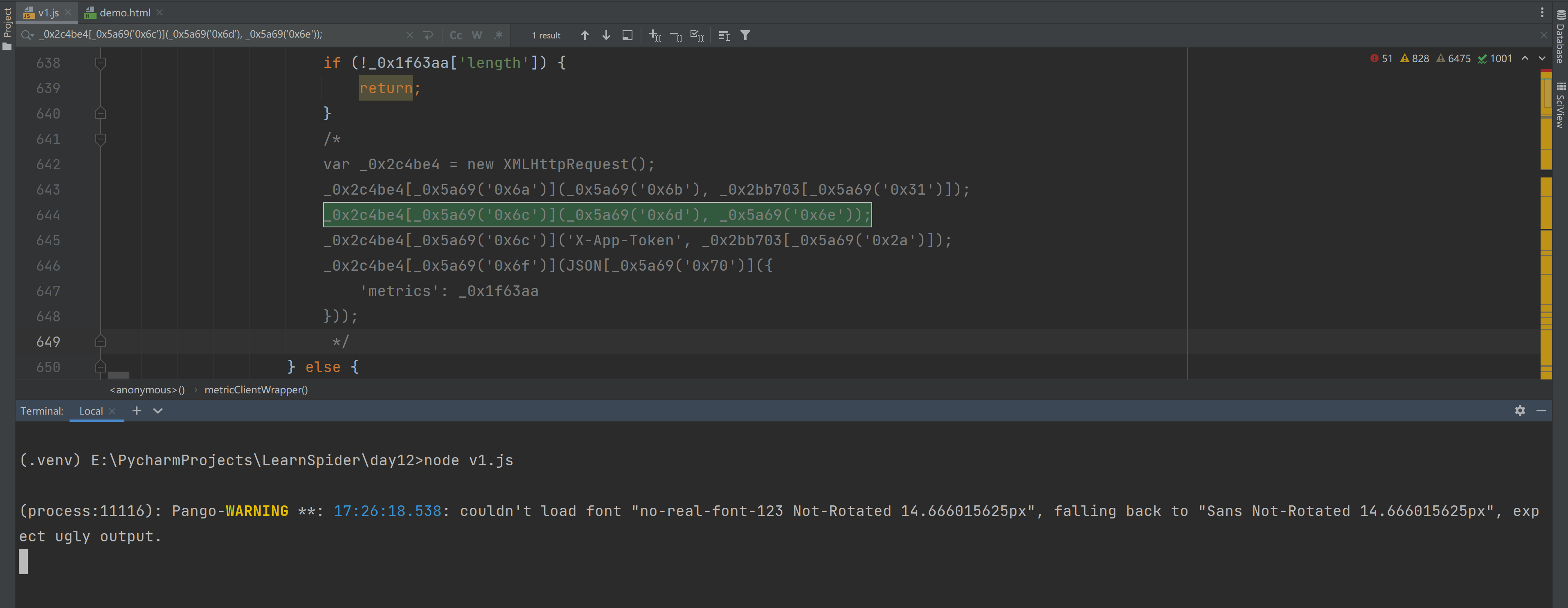Image resolution: width=1568 pixels, height=608 pixels.
Task: Close the Local terminal session
Action: (112, 411)
